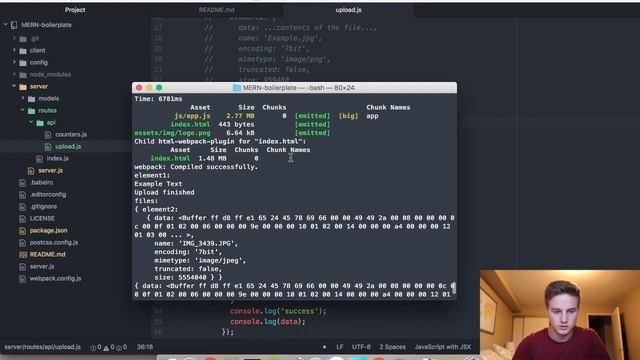Open .gitignore file
640x360 pixels.
43,206
